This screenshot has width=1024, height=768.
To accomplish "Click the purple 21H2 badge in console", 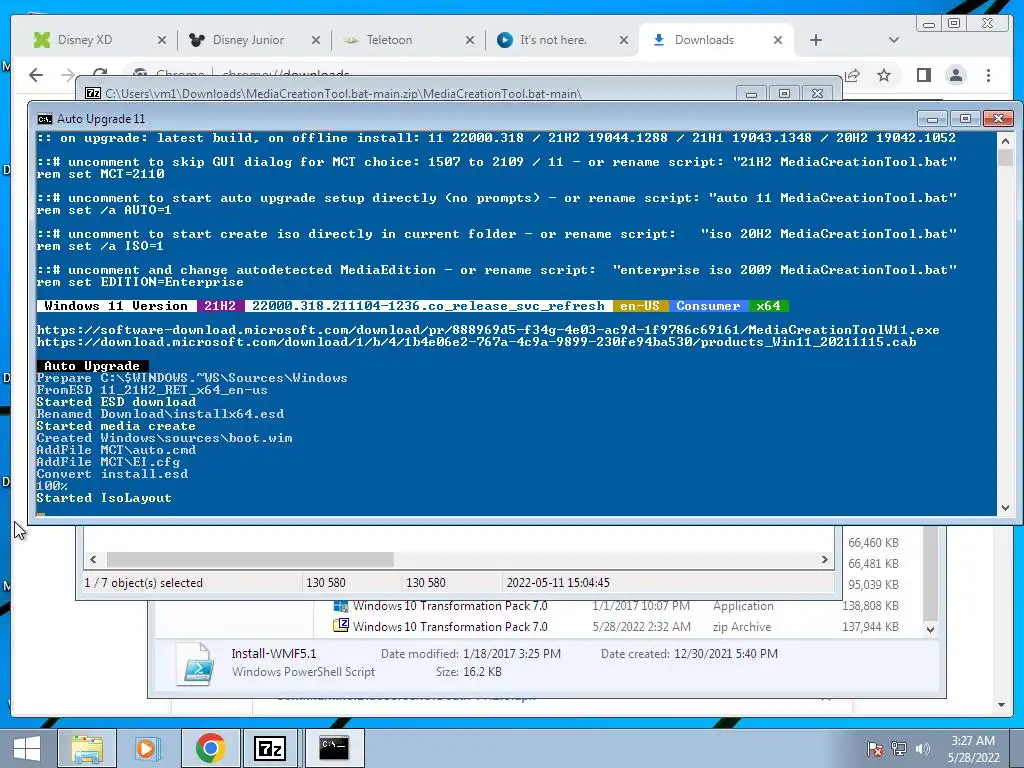I will point(220,306).
